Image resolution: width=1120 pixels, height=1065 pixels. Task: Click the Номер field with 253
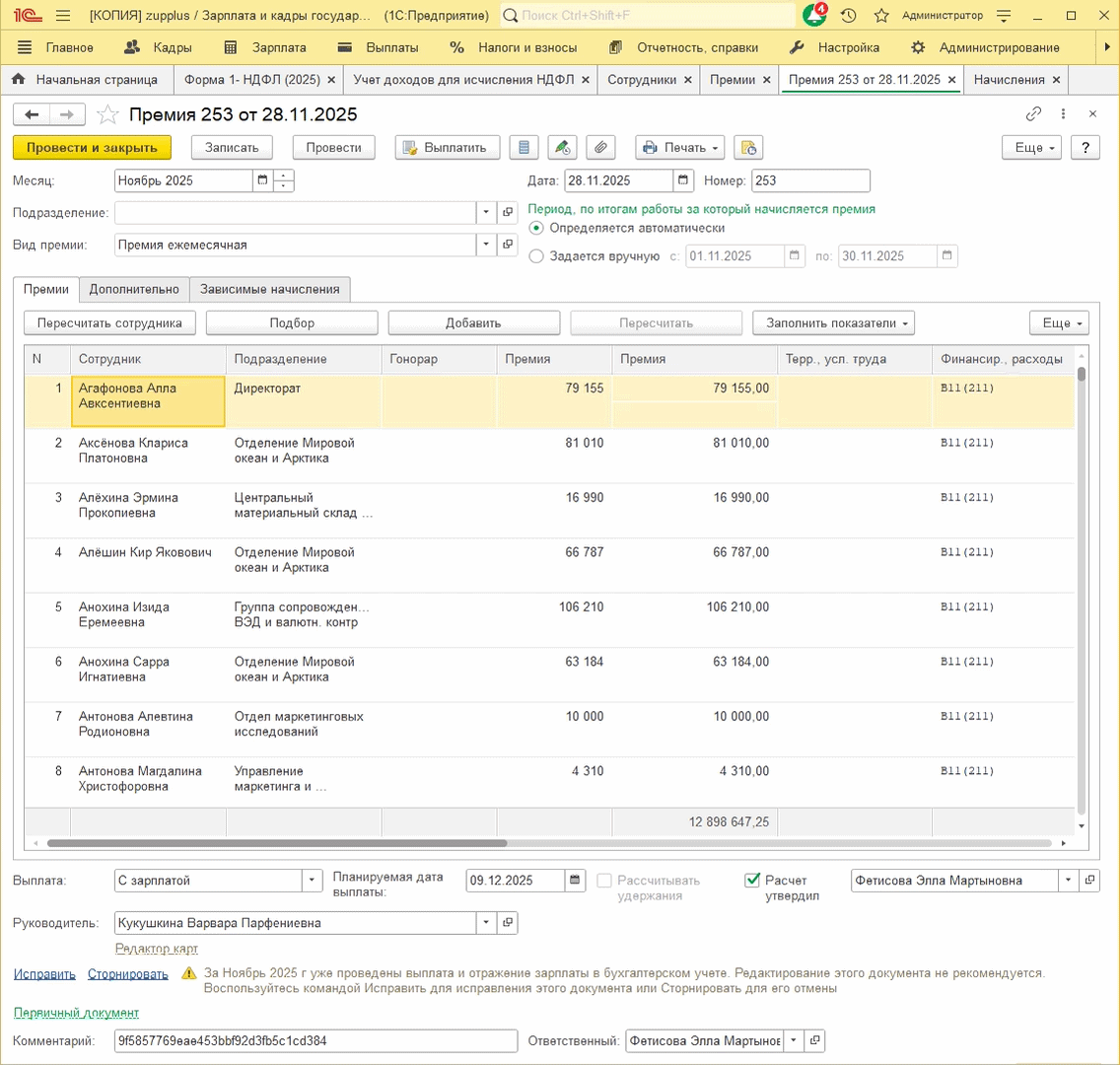pyautogui.click(x=810, y=180)
